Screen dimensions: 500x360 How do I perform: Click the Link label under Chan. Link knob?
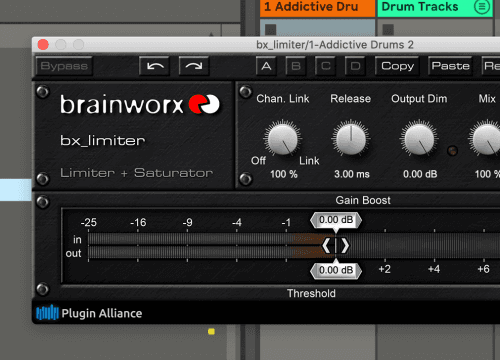click(x=309, y=161)
